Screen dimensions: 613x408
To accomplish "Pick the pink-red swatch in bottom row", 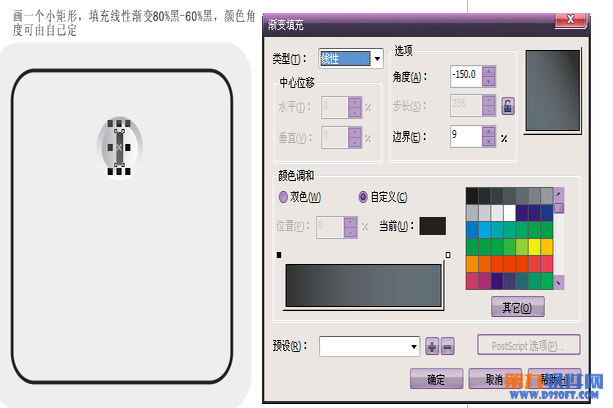I will (x=472, y=281).
